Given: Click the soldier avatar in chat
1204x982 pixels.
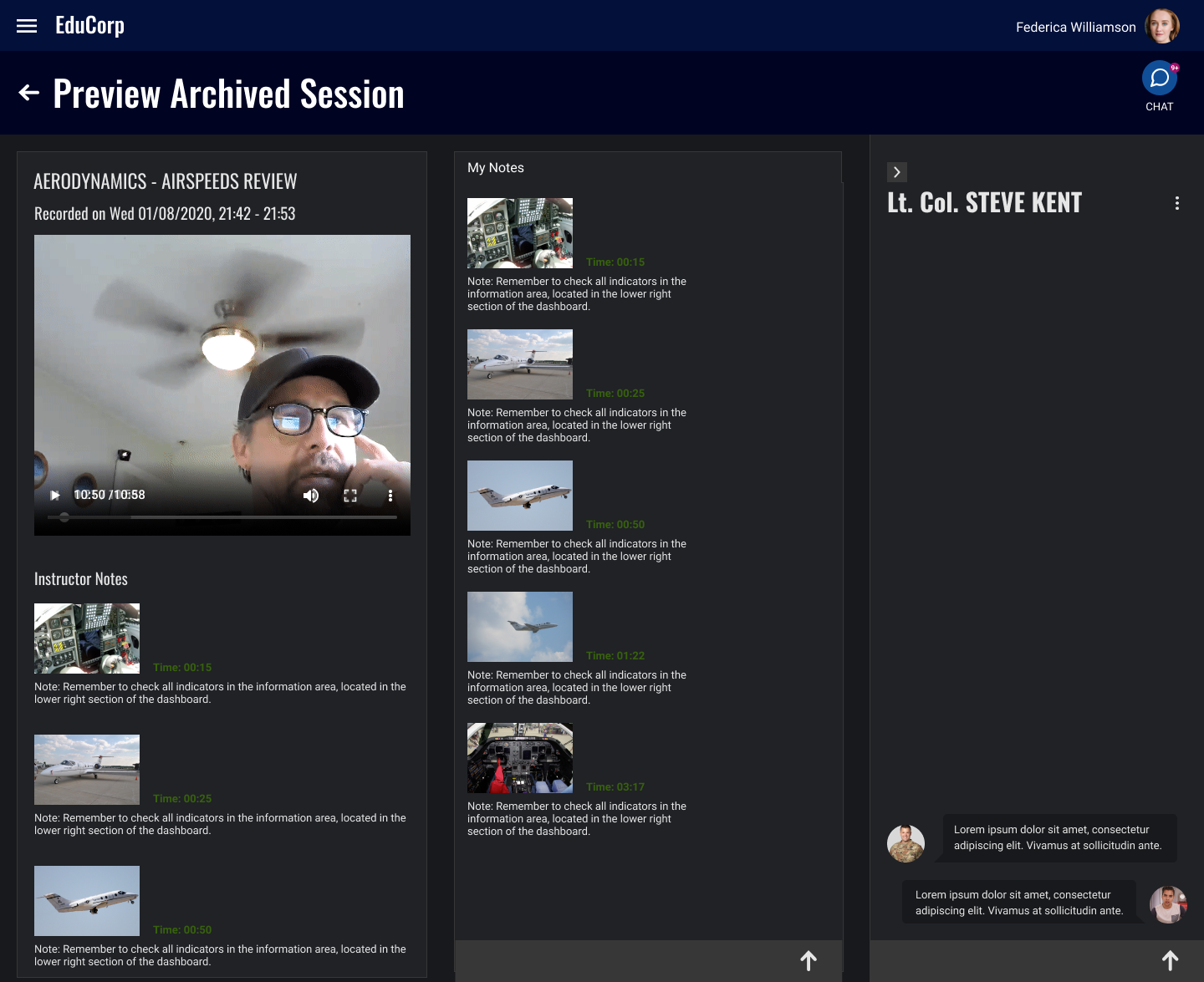Looking at the screenshot, I should coord(906,843).
